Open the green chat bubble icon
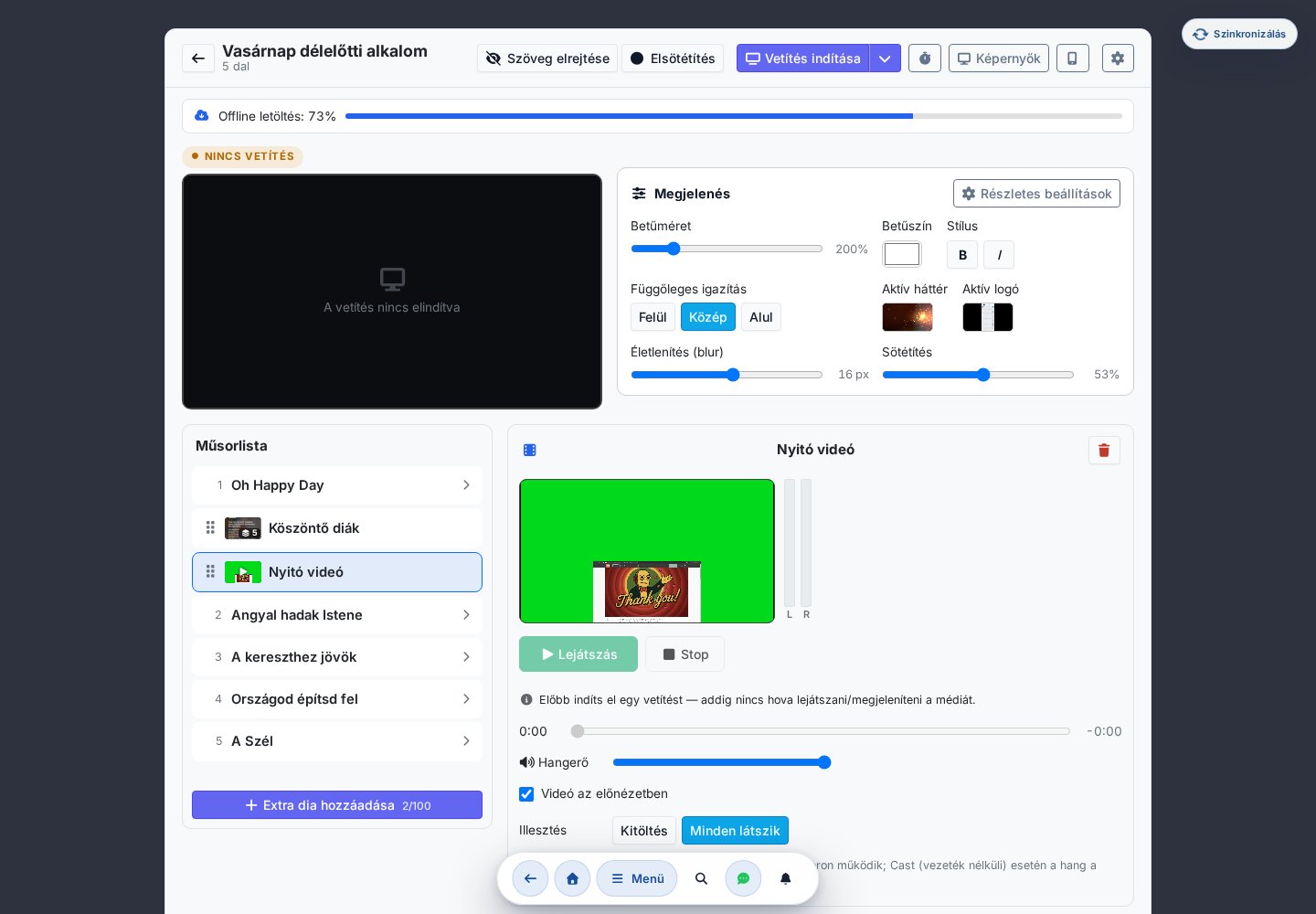1316x914 pixels. coord(743,878)
